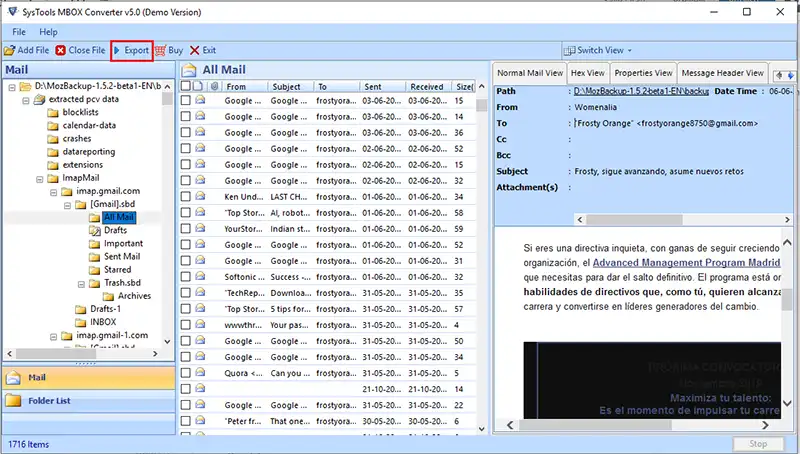Select the All Mail folder in tree
The height and width of the screenshot is (454, 800).
[119, 217]
